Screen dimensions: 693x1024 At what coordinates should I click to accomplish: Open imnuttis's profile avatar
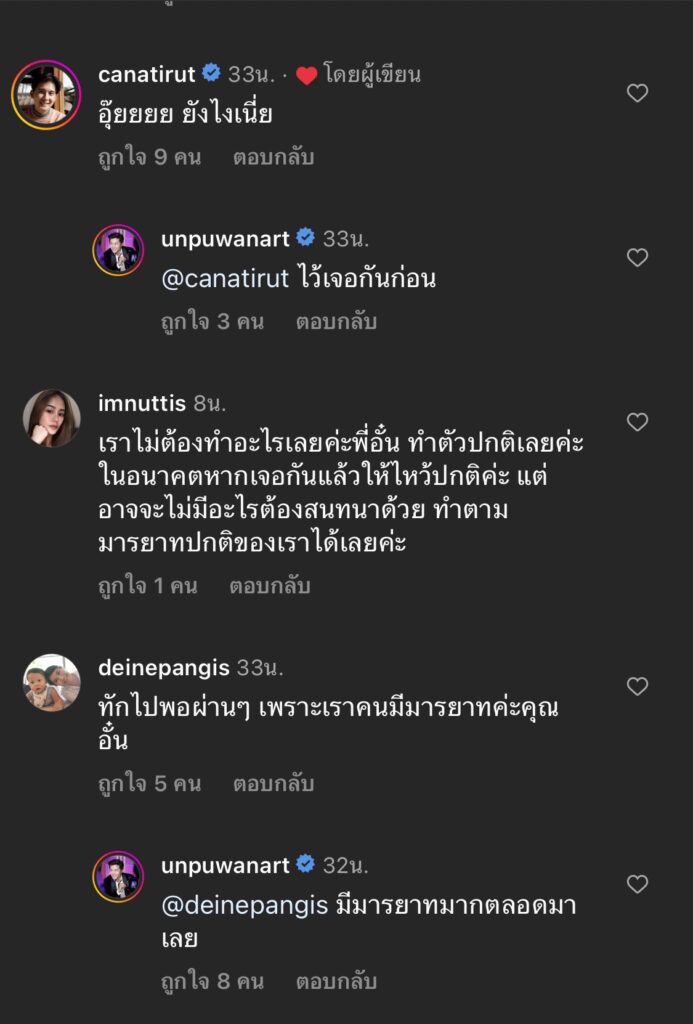tap(52, 418)
